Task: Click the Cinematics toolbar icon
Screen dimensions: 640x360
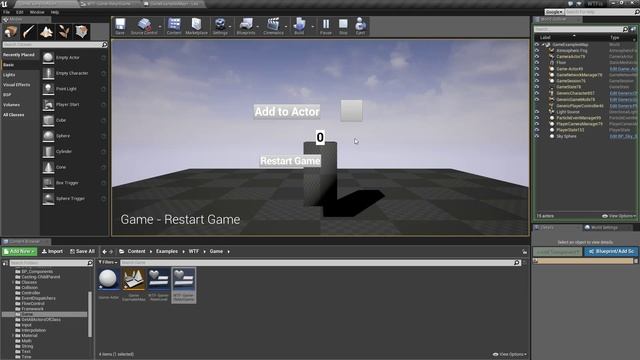Action: [x=273, y=26]
